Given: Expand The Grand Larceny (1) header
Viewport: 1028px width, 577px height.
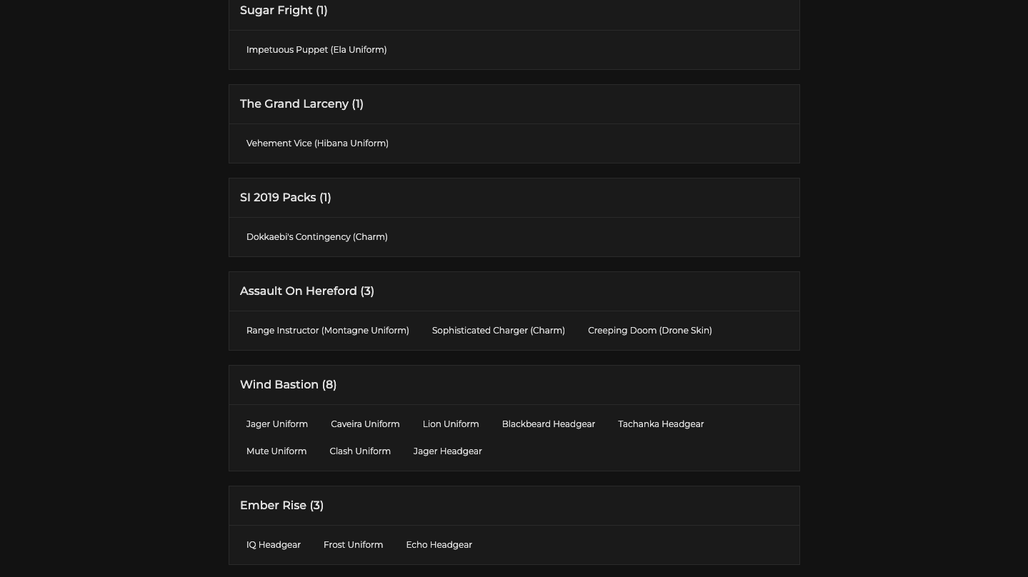Looking at the screenshot, I should [514, 104].
